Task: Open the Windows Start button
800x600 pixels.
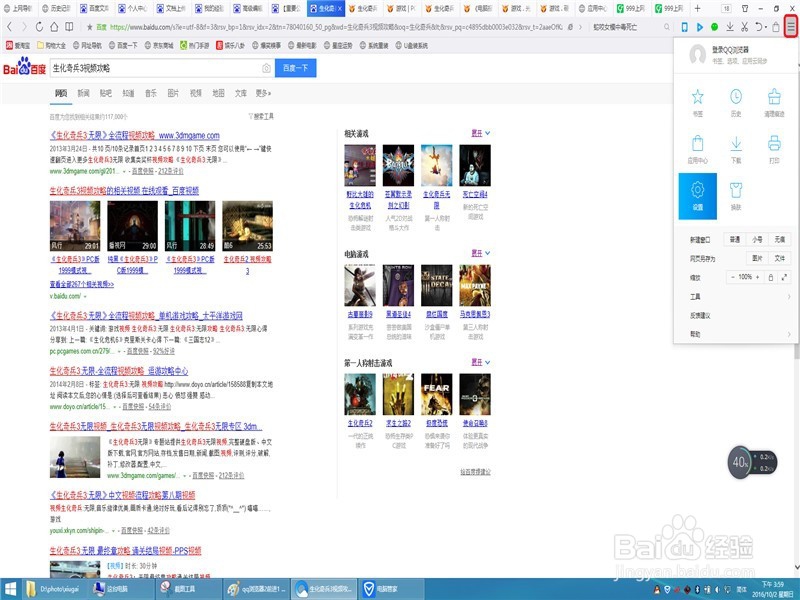Action: point(10,589)
